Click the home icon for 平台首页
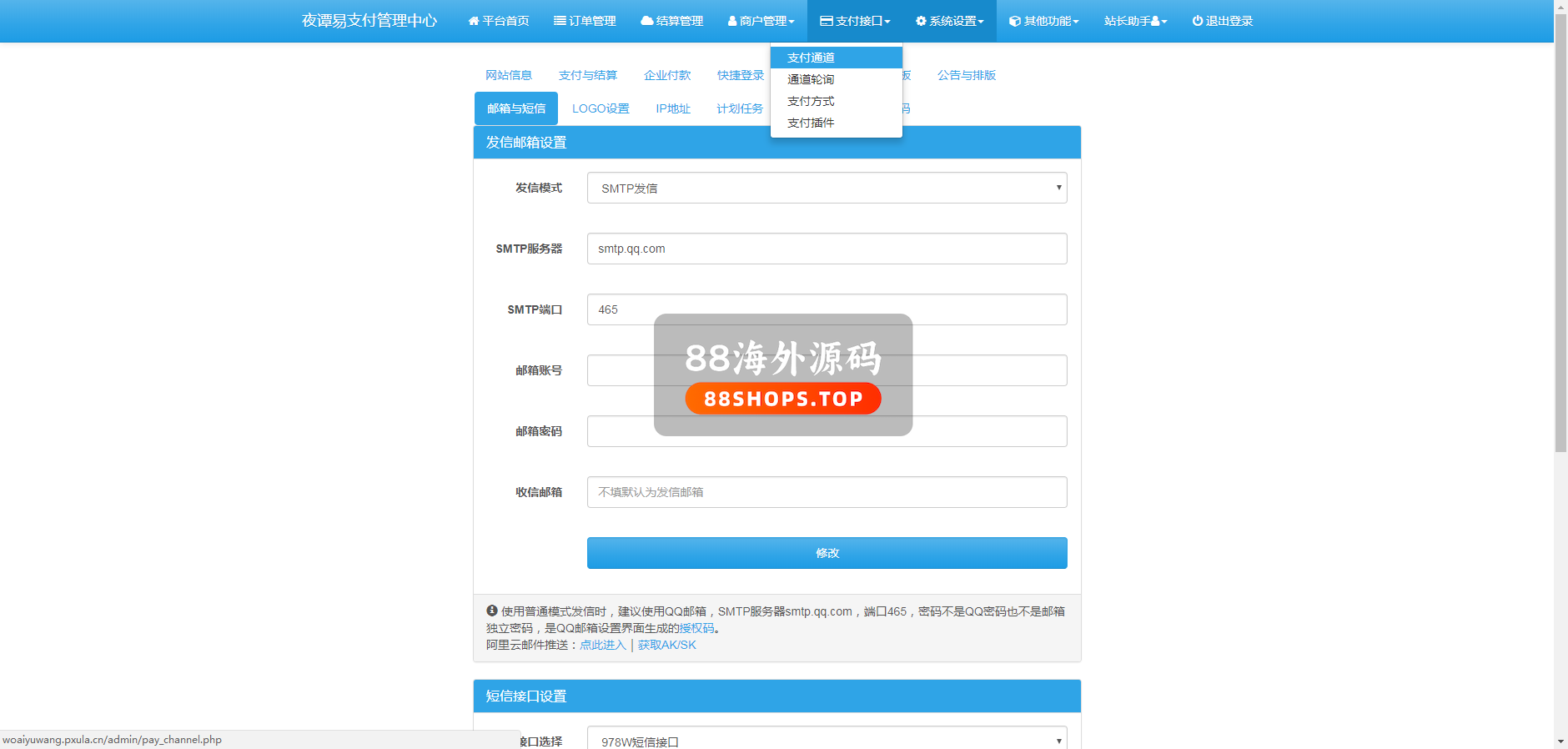Image resolution: width=1568 pixels, height=749 pixels. tap(474, 21)
